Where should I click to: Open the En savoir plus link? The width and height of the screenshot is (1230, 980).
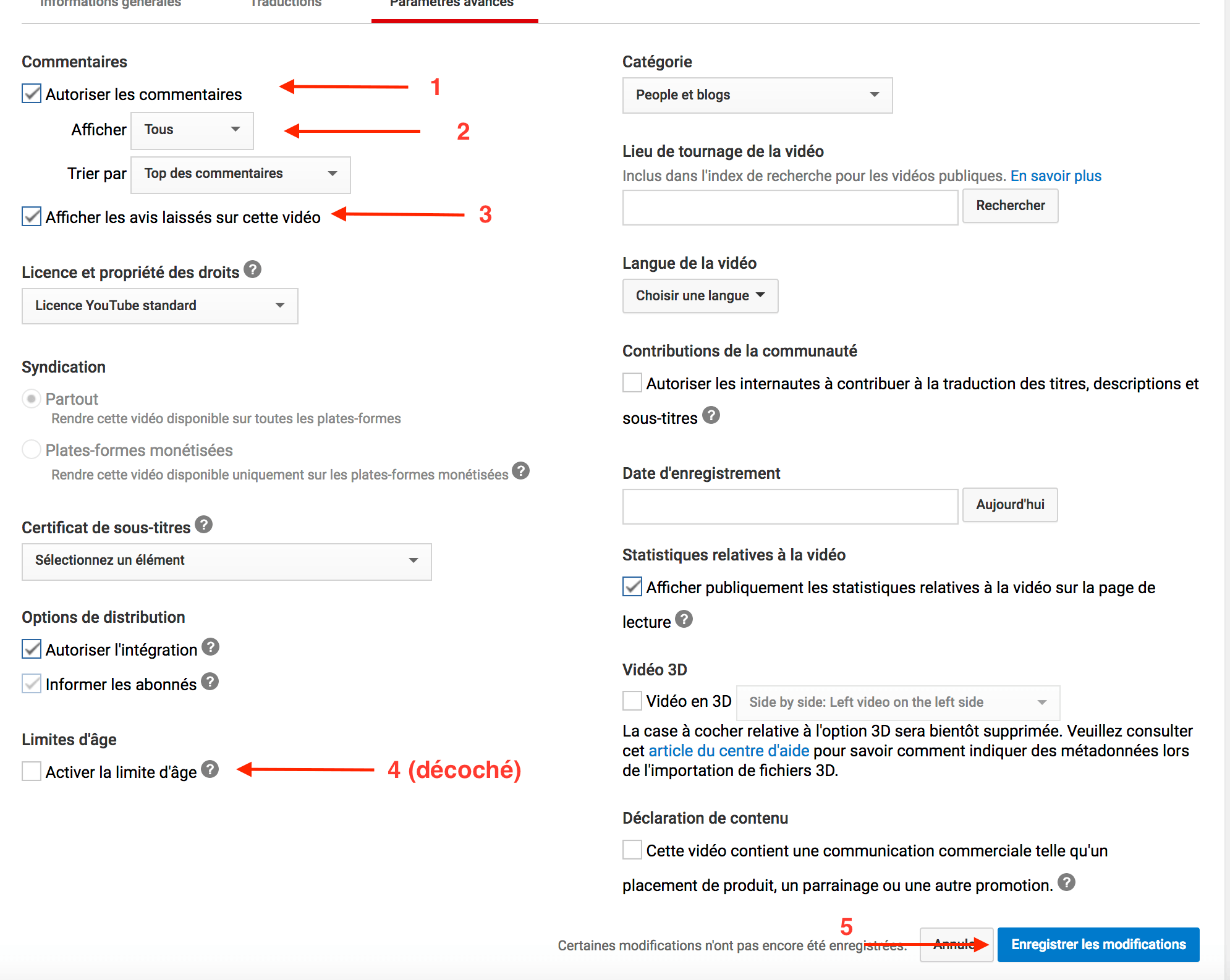(x=1056, y=176)
